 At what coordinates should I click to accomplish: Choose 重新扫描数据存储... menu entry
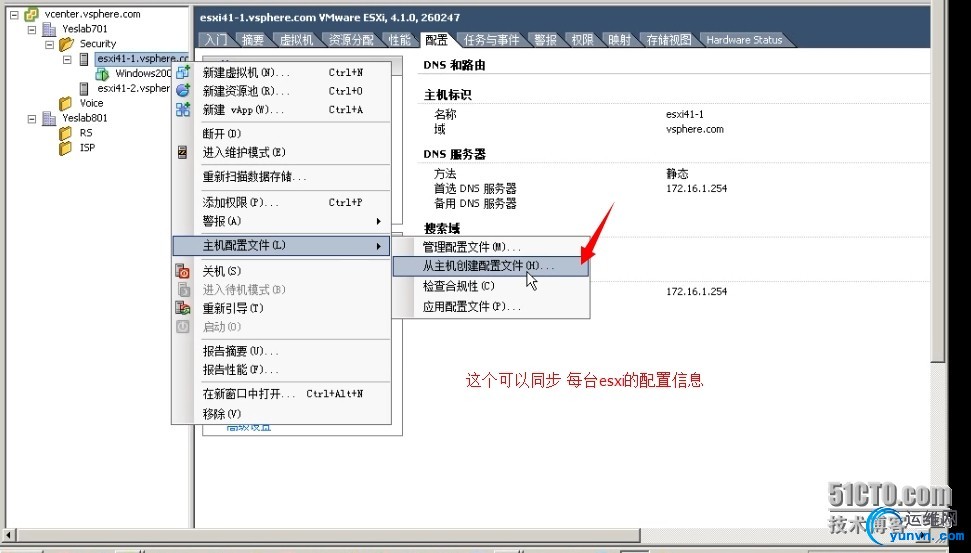coord(282,177)
